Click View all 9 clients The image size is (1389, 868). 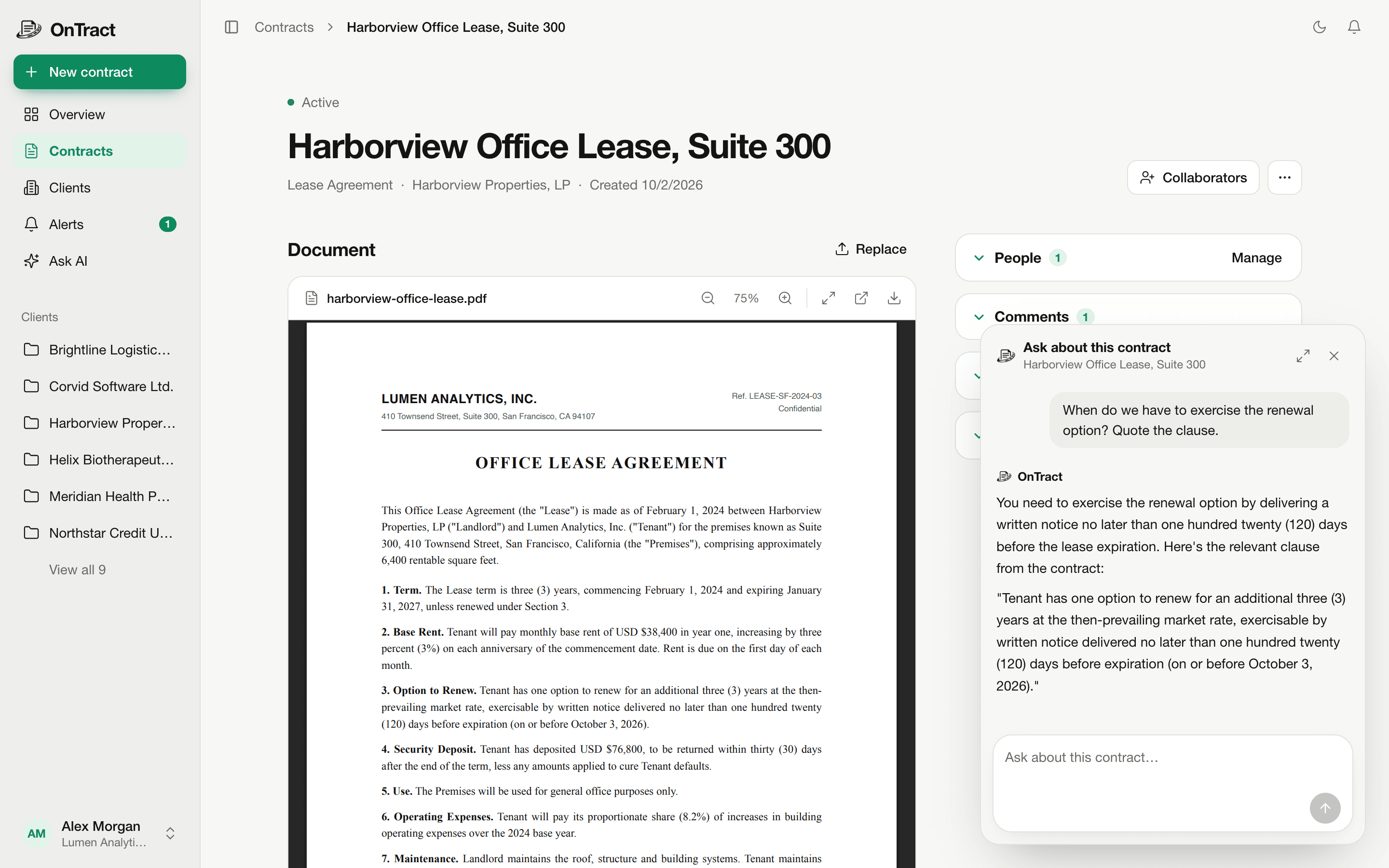[x=78, y=570]
